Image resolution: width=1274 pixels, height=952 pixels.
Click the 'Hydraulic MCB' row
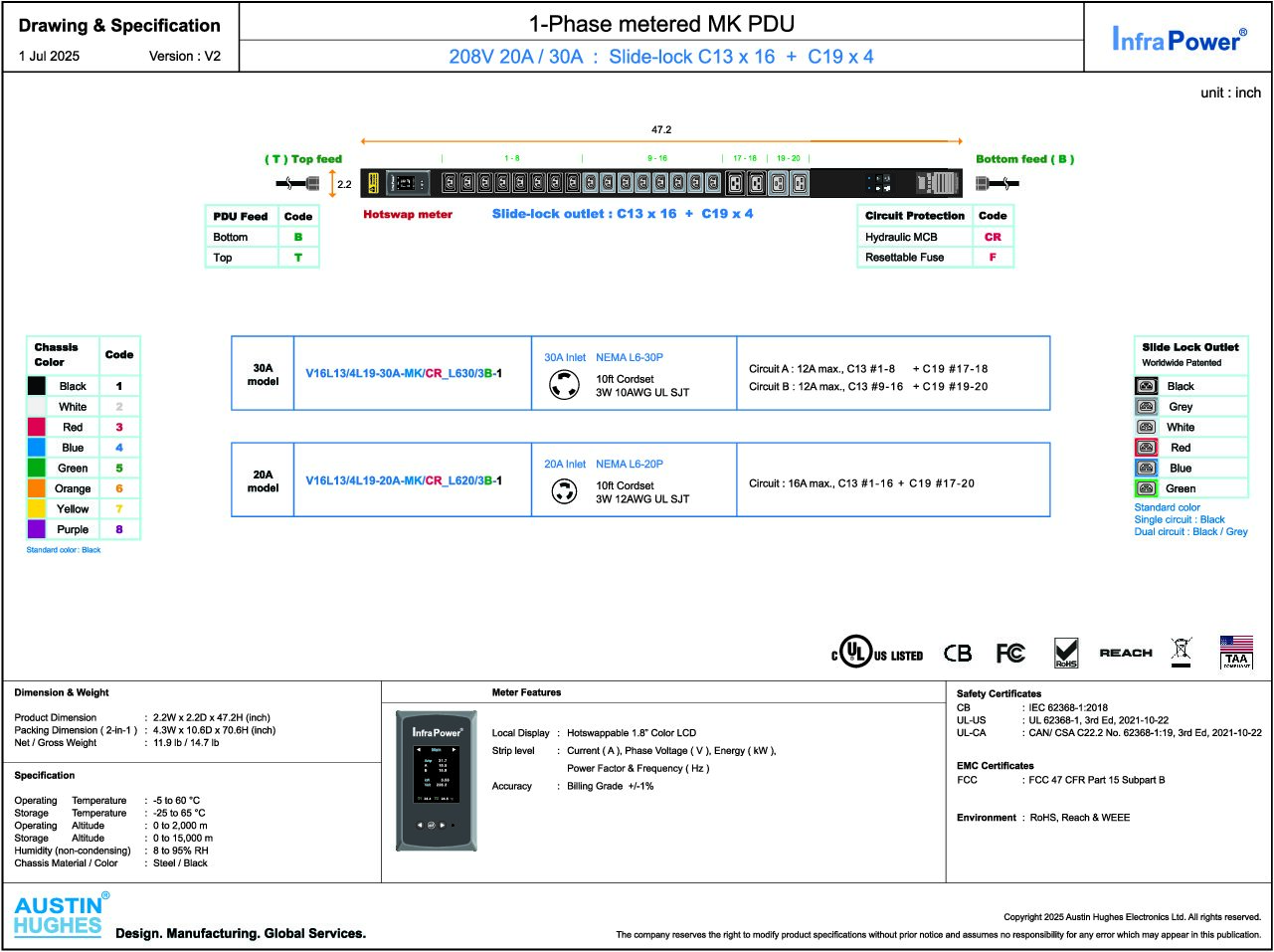(935, 237)
